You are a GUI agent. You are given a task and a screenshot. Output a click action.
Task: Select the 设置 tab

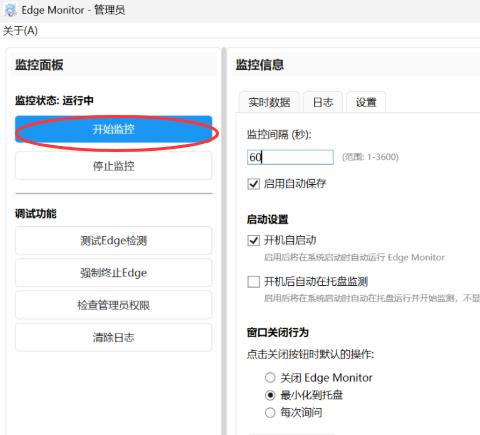point(366,102)
